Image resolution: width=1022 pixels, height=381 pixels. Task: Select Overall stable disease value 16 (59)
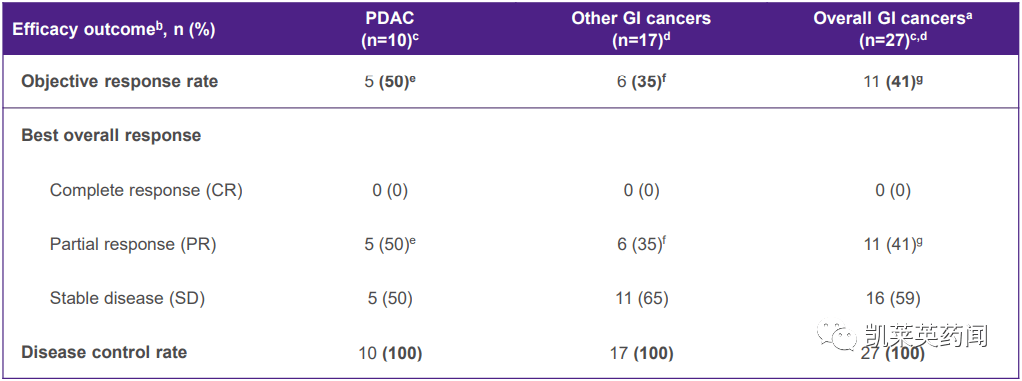pyautogui.click(x=893, y=298)
